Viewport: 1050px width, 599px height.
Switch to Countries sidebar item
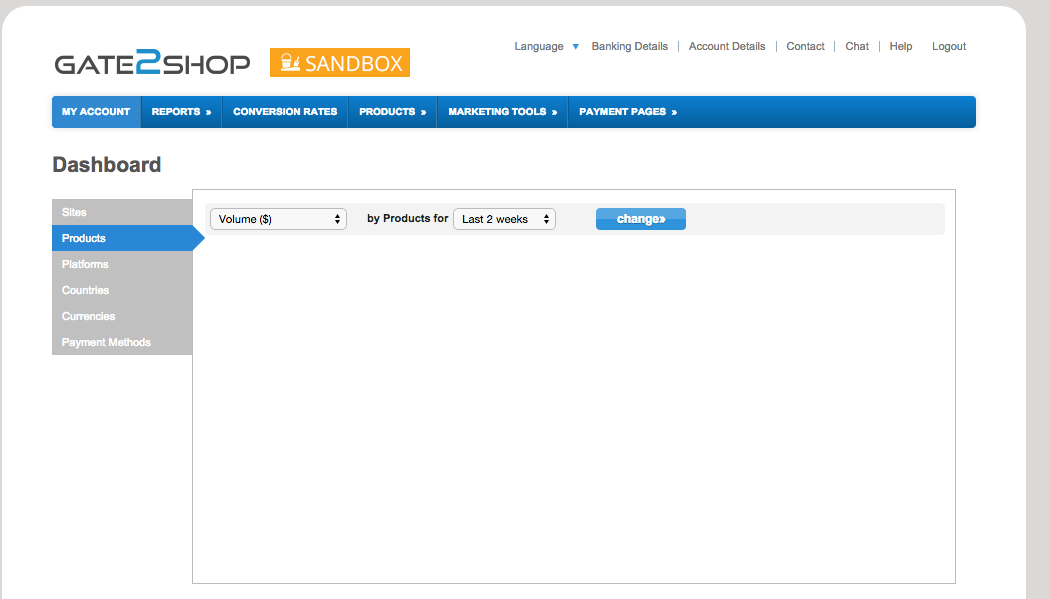122,290
